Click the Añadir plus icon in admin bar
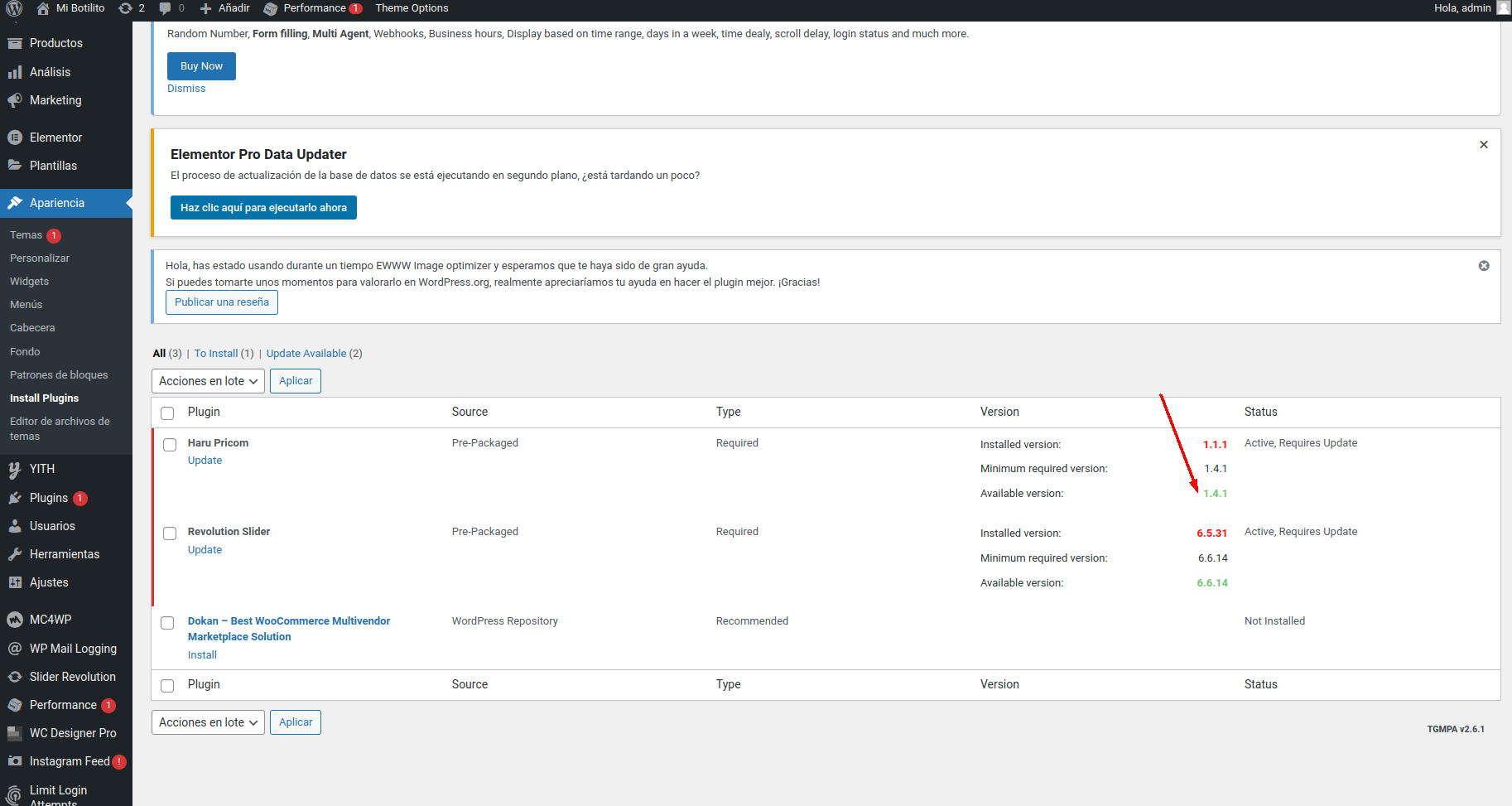This screenshot has width=1512, height=806. pos(206,8)
